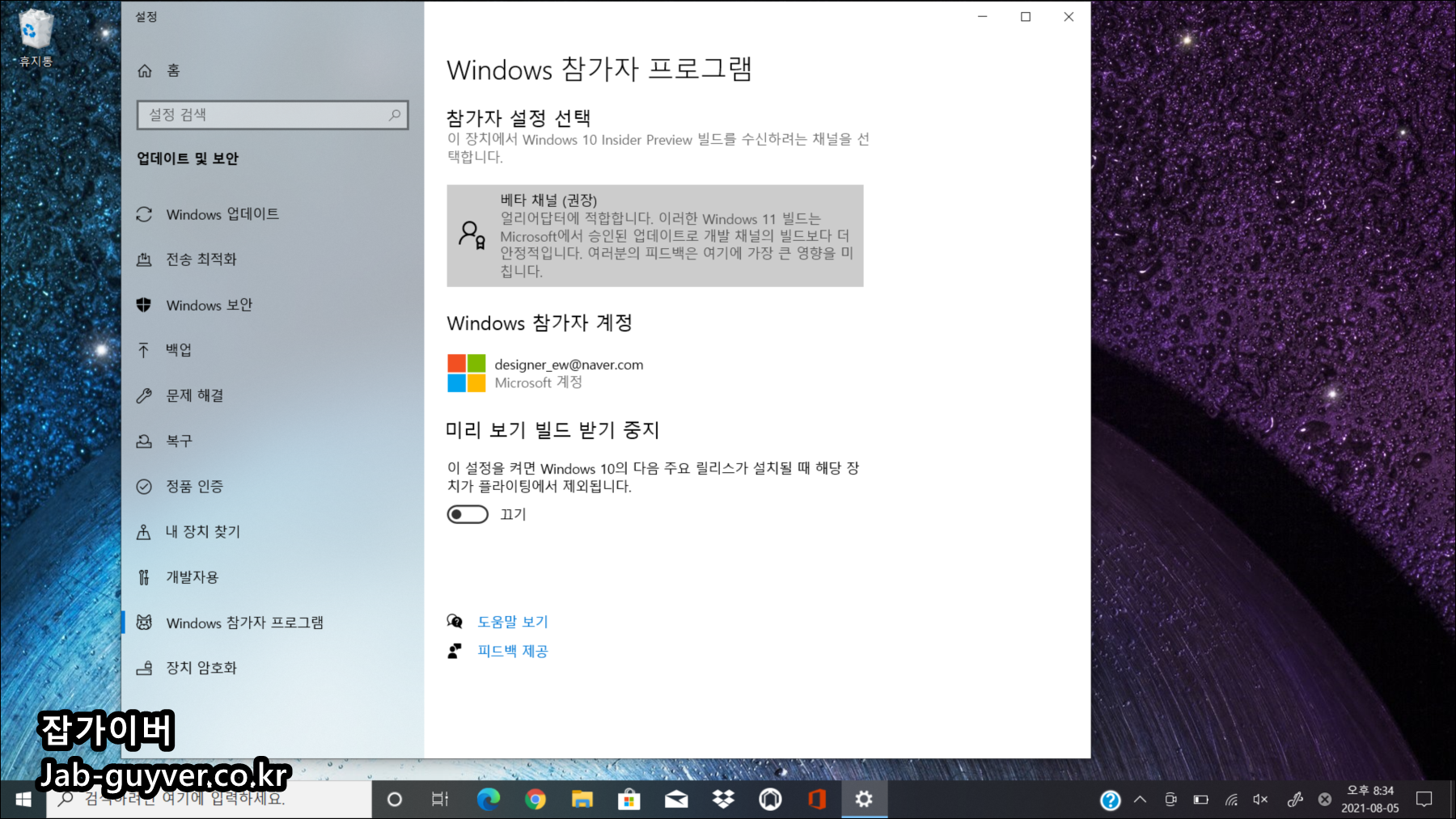Viewport: 1456px width, 819px height.
Task: Open the notification center icon
Action: click(1424, 800)
